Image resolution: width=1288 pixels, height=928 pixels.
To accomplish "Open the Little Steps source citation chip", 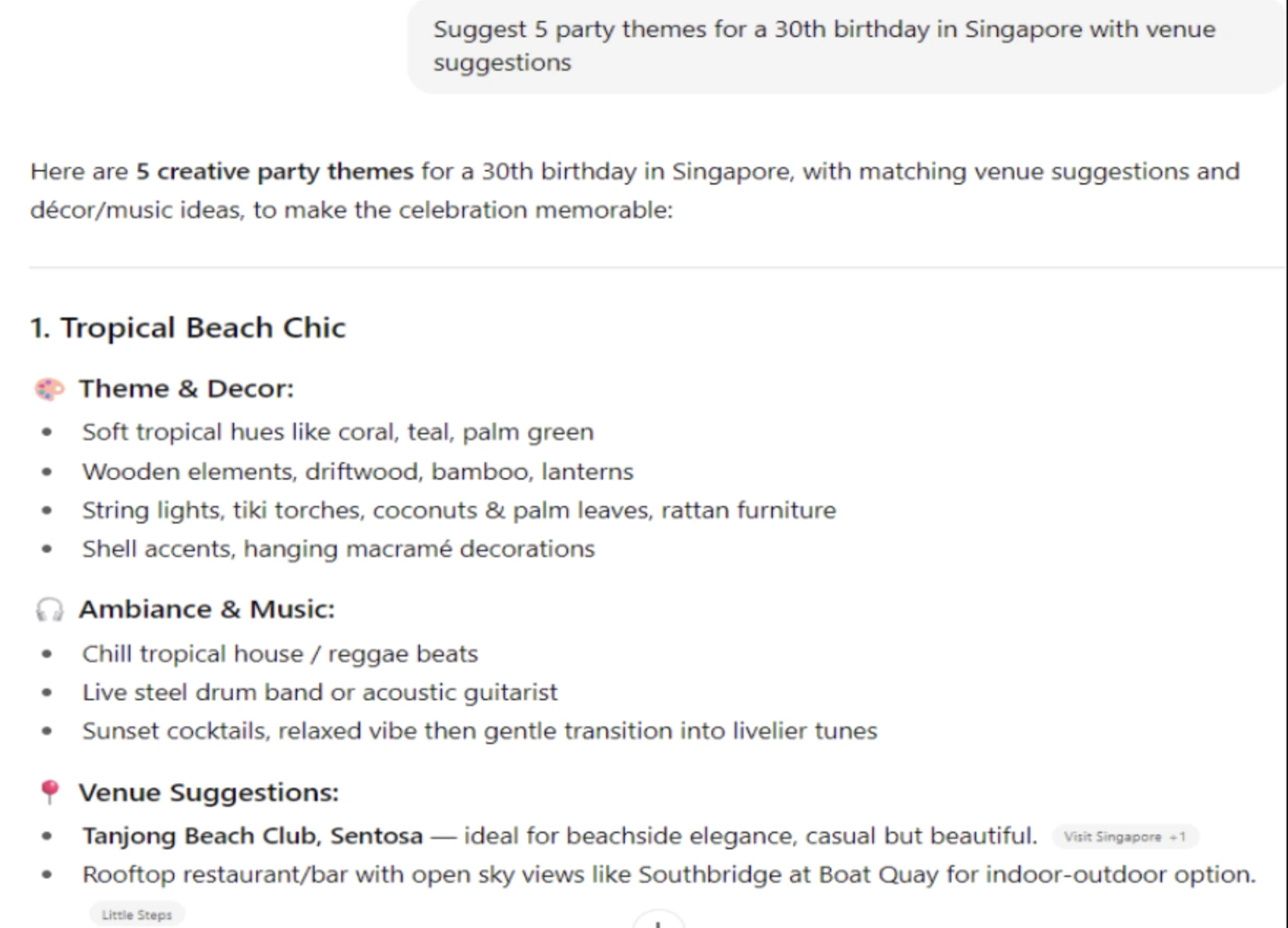I will click(136, 914).
